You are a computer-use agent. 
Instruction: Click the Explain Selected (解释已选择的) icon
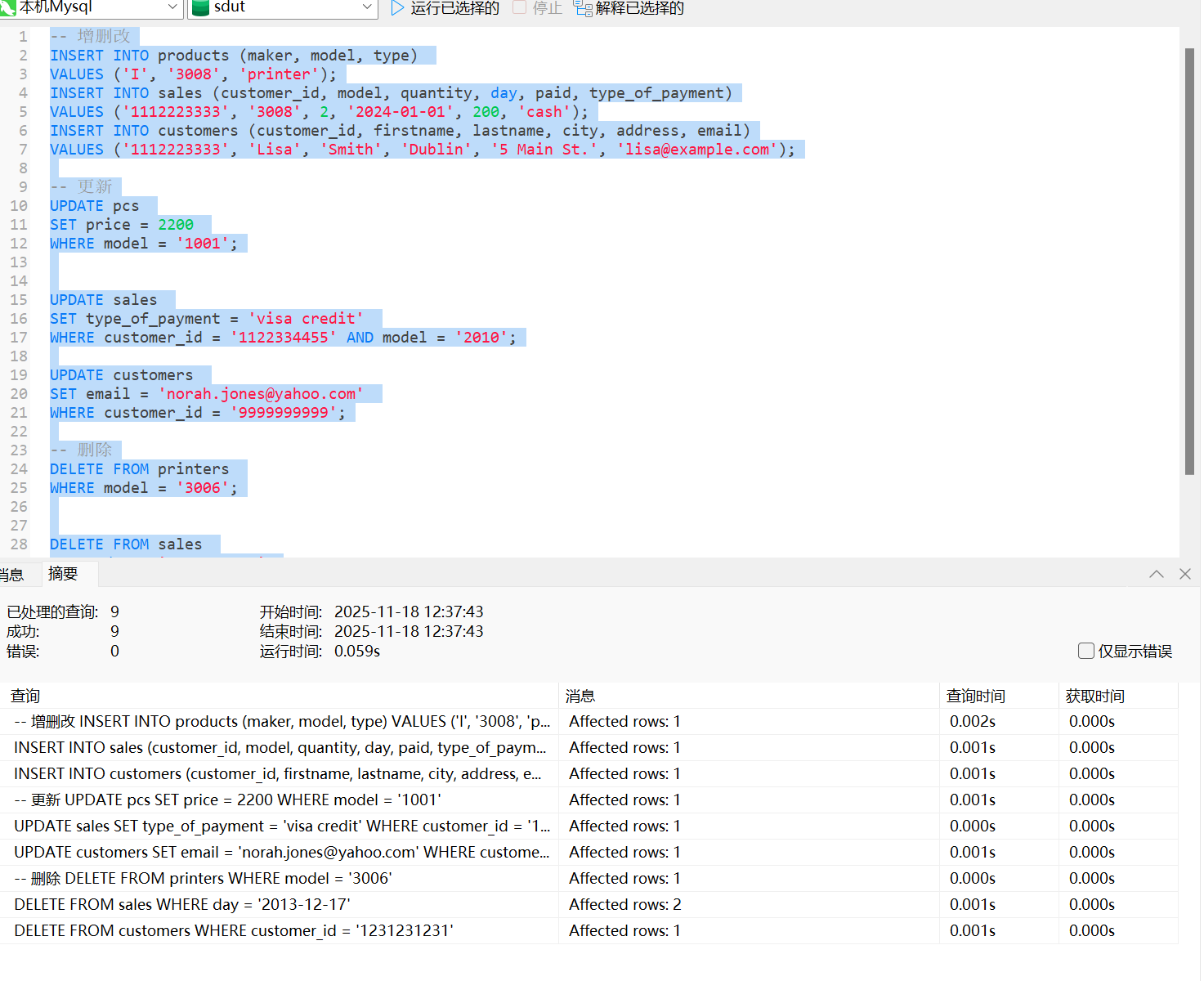point(582,8)
